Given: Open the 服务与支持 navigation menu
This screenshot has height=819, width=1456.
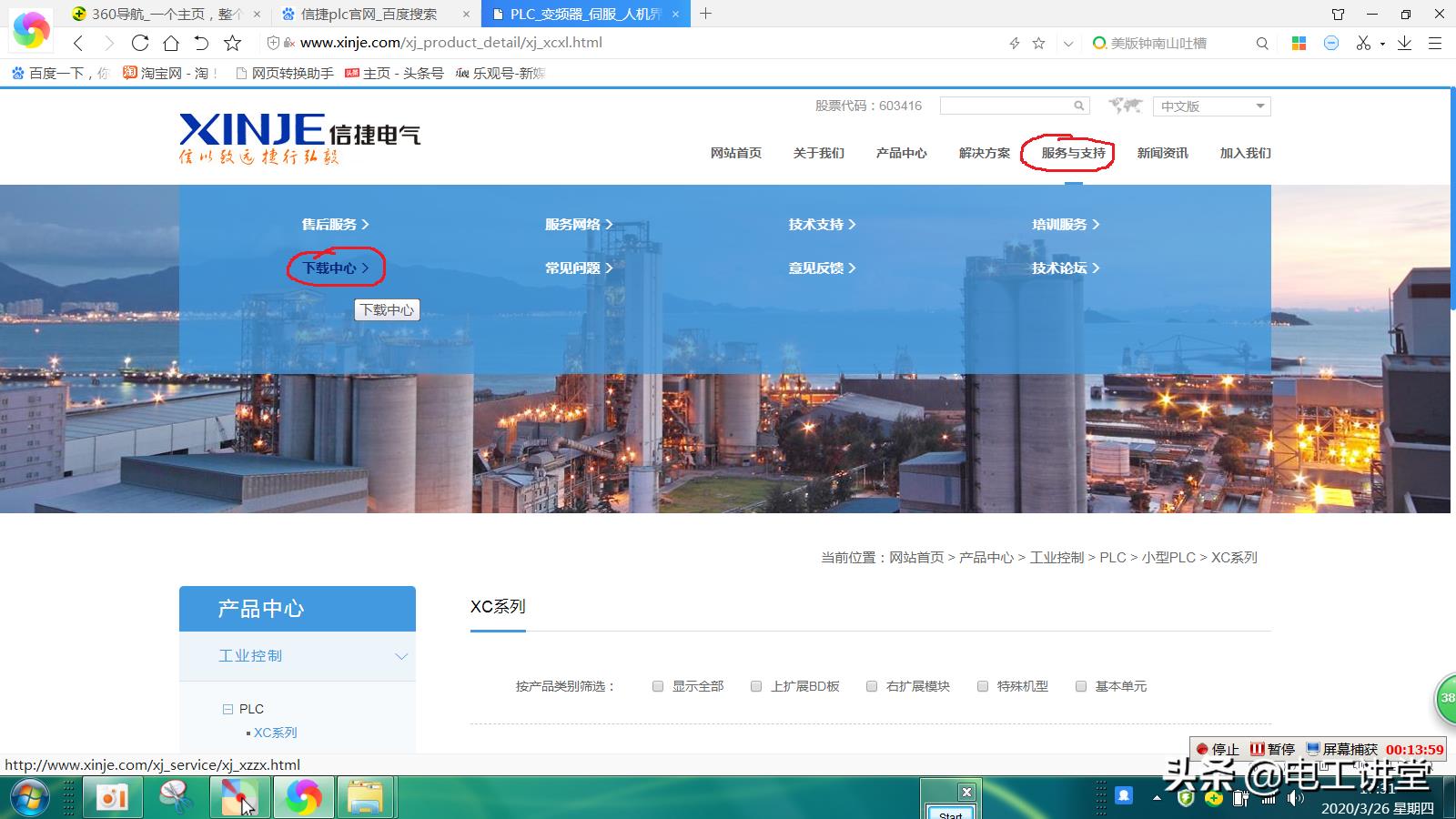Looking at the screenshot, I should point(1073,153).
